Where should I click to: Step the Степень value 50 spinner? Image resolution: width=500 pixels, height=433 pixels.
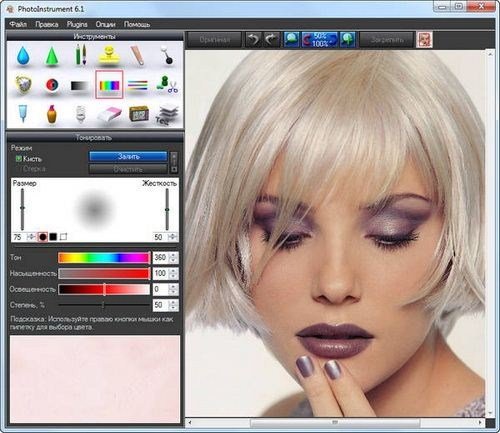point(173,305)
